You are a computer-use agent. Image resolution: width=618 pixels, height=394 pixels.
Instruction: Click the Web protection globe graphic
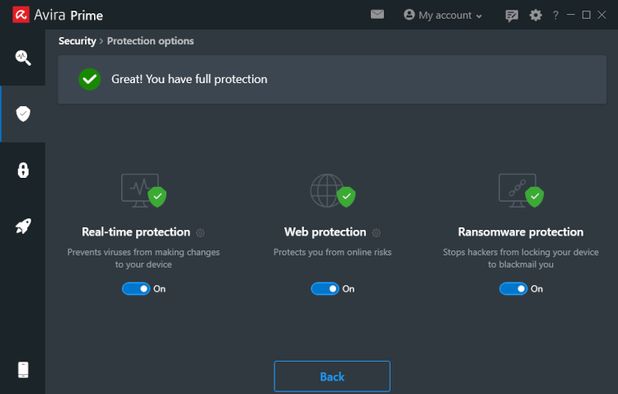coord(333,191)
